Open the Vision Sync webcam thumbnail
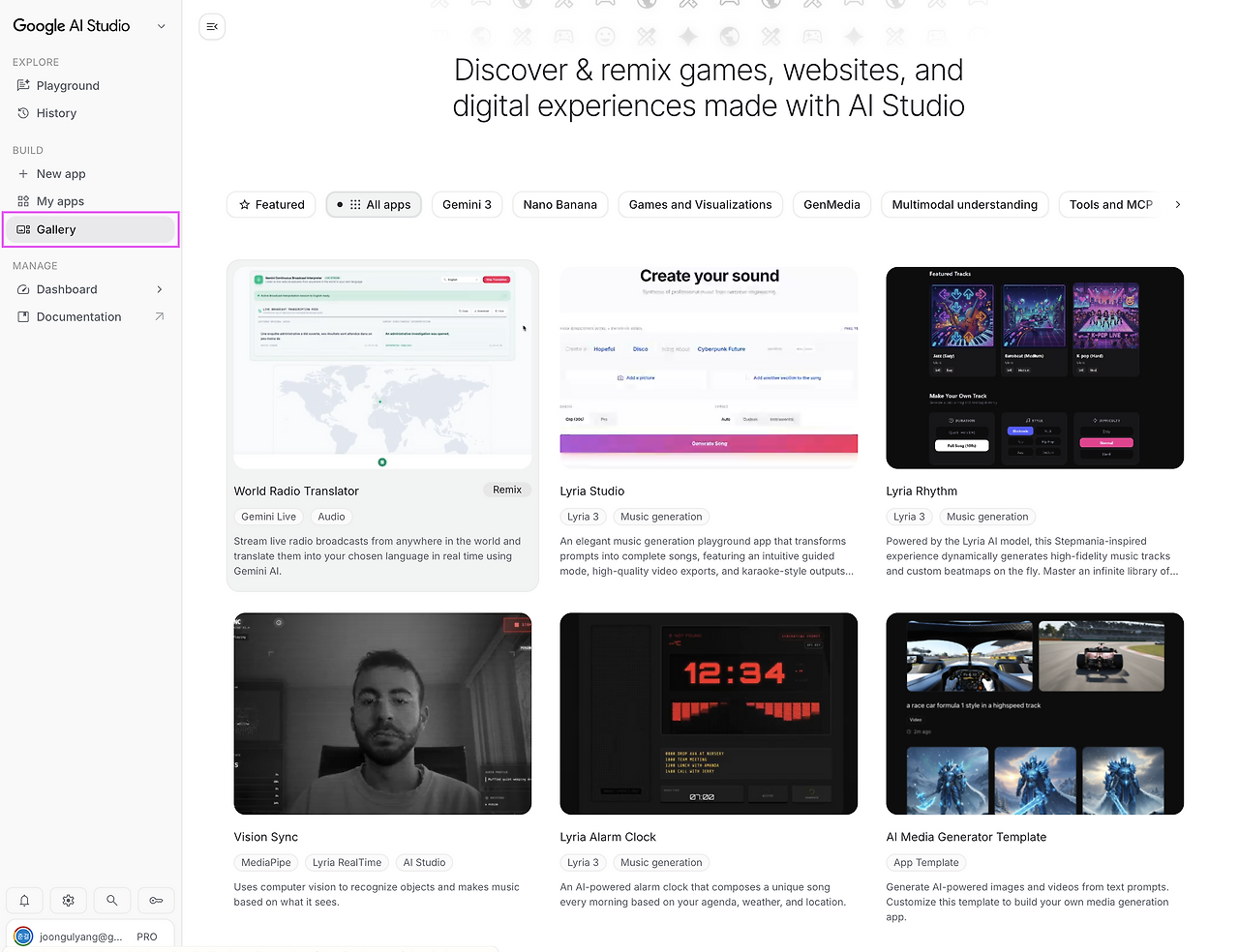Screen dimensions: 1239x952 click(382, 714)
